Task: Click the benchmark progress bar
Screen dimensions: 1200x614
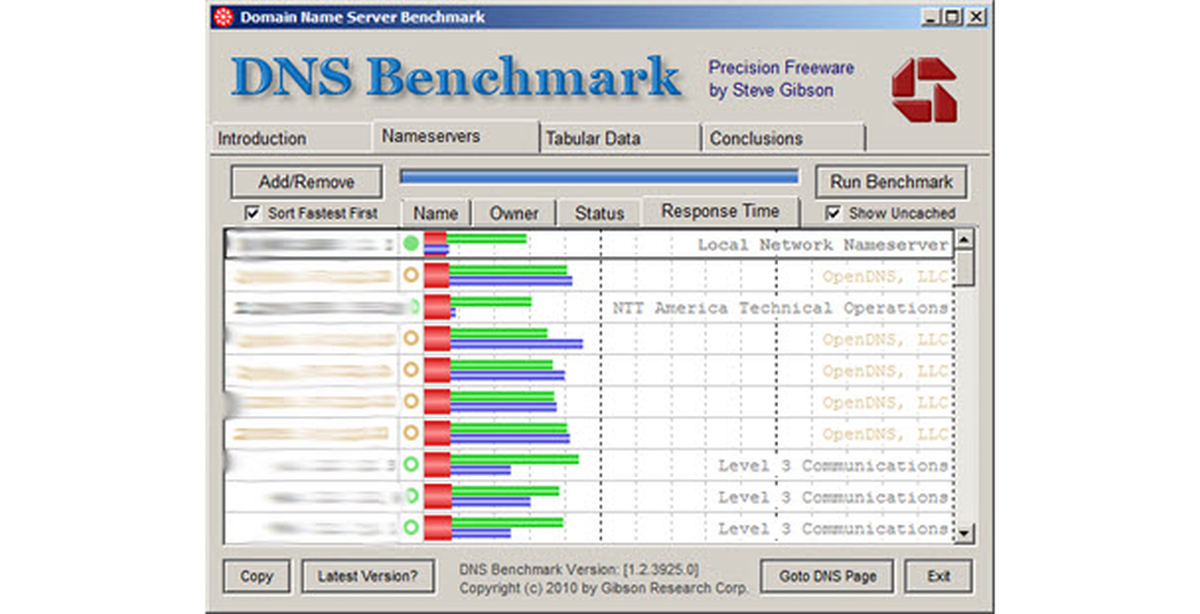Action: [x=599, y=177]
